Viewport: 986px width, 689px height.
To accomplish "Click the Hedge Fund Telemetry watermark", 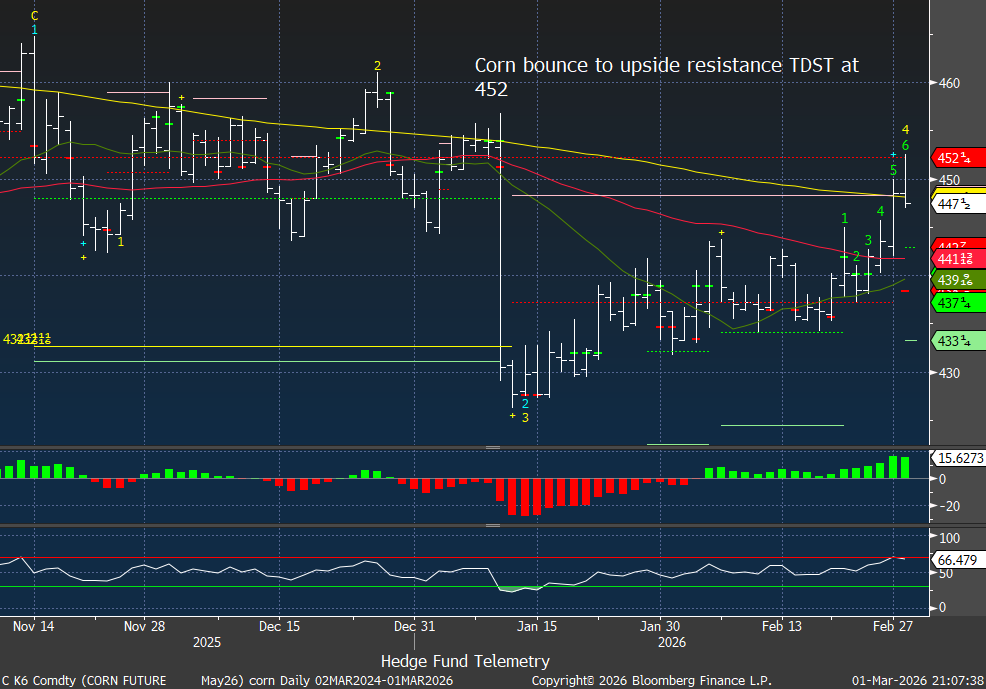I will coord(465,661).
